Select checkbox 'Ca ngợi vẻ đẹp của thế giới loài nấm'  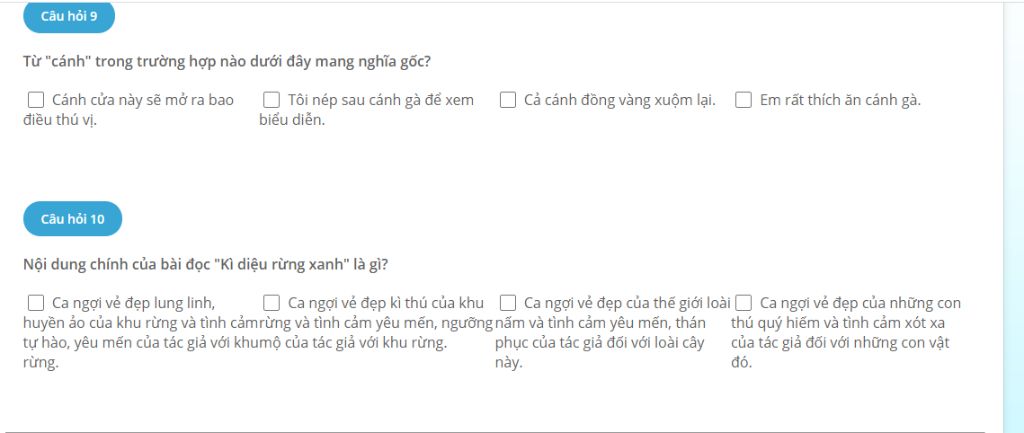(508, 302)
